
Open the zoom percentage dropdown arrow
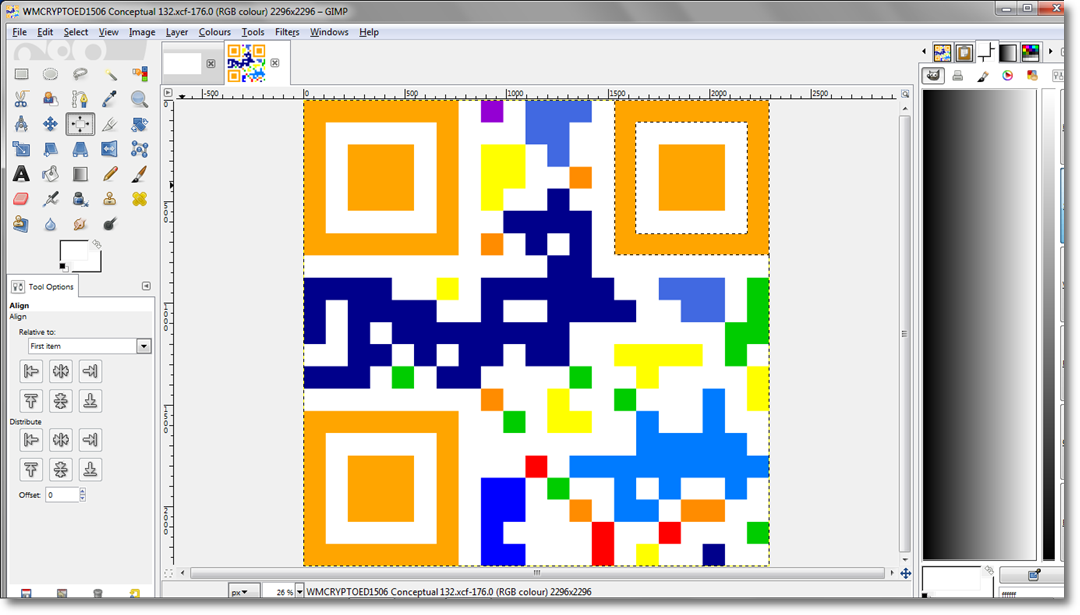tap(299, 592)
